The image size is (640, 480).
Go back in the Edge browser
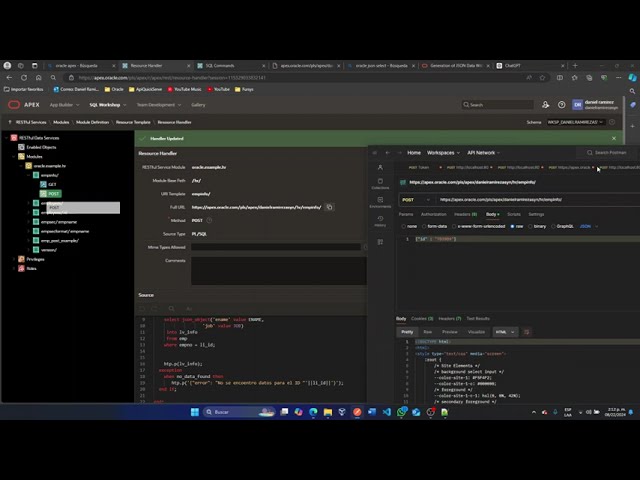(x=9, y=78)
